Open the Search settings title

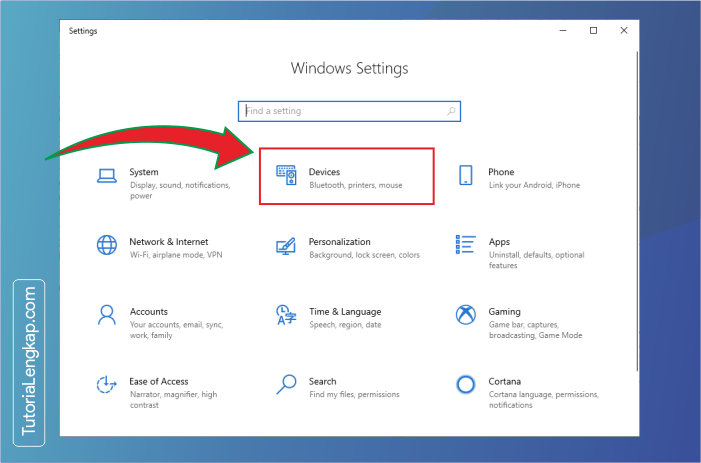[x=322, y=381]
